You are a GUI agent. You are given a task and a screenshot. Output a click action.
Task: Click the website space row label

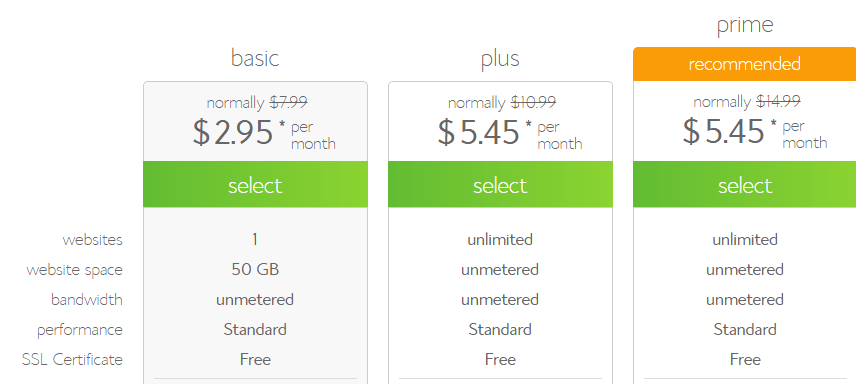pos(74,270)
